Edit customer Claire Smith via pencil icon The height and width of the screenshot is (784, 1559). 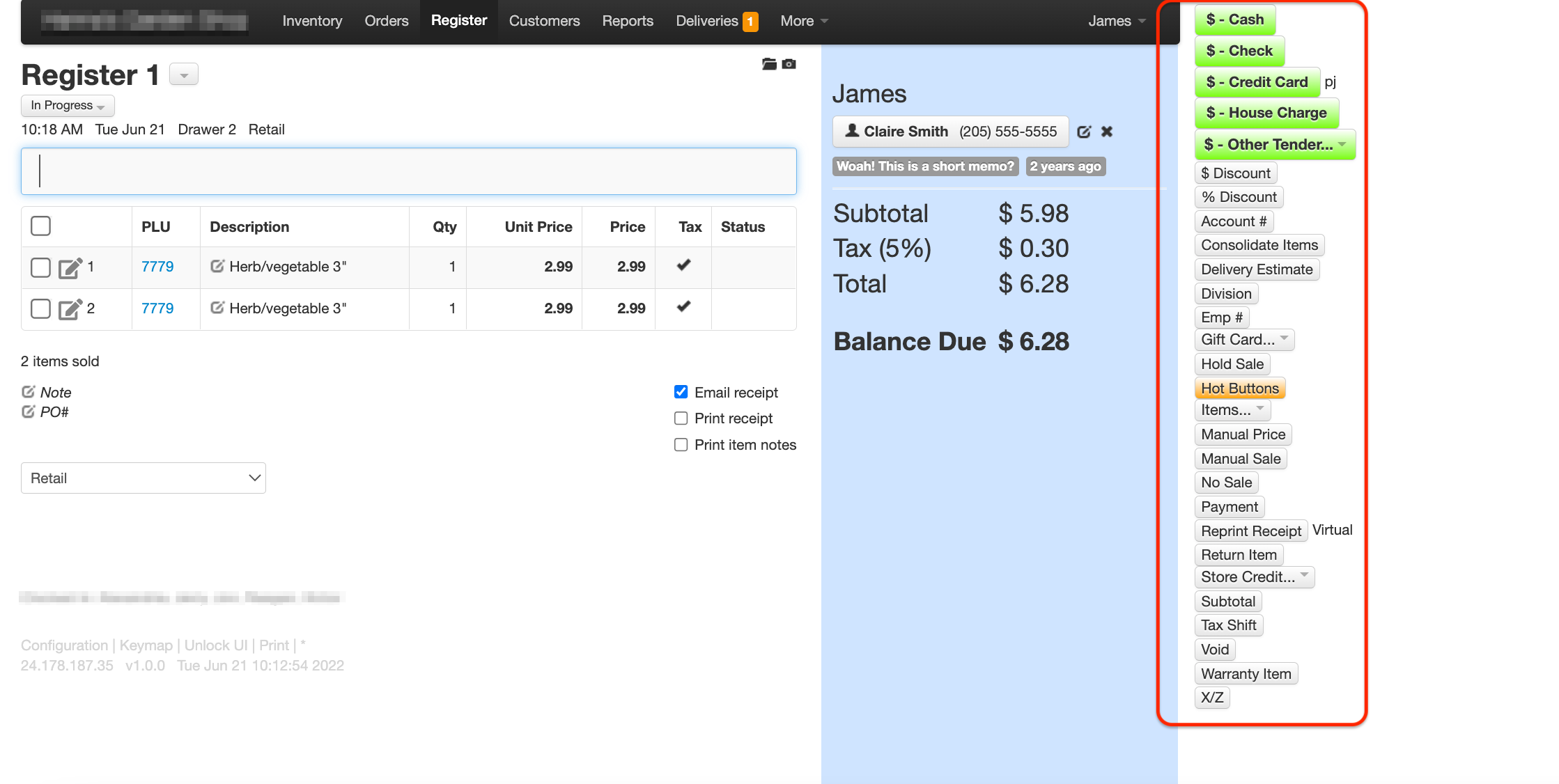[1084, 132]
